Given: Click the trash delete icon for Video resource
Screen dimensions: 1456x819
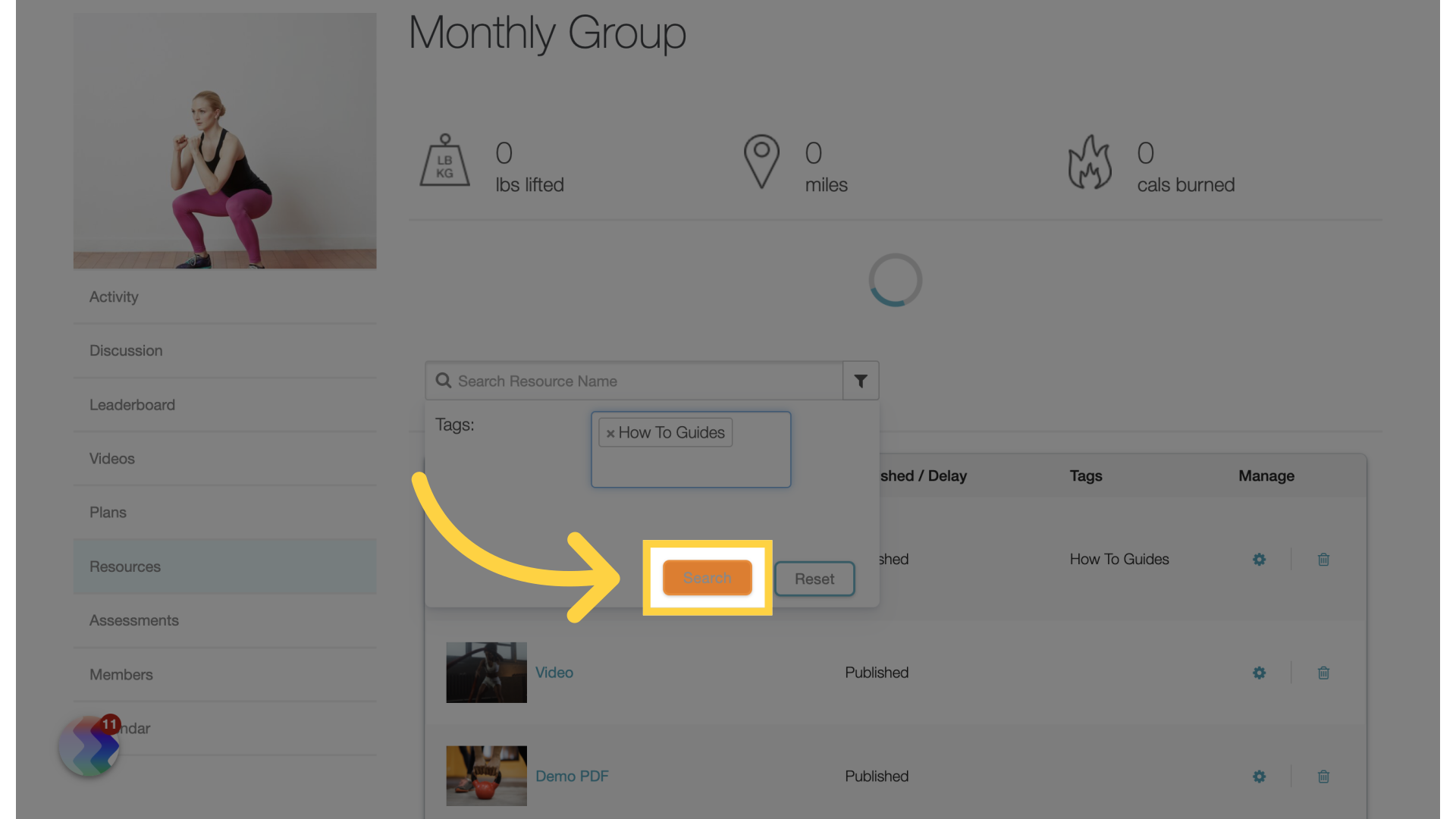Looking at the screenshot, I should pyautogui.click(x=1323, y=672).
